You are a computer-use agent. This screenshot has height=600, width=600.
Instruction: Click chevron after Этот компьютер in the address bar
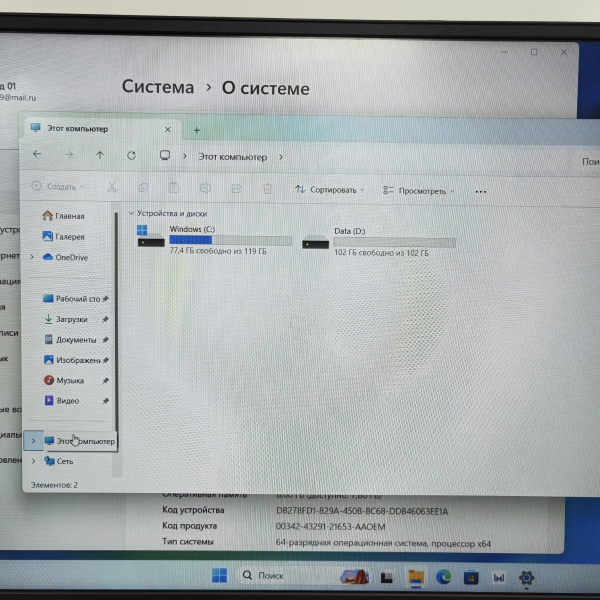point(281,157)
